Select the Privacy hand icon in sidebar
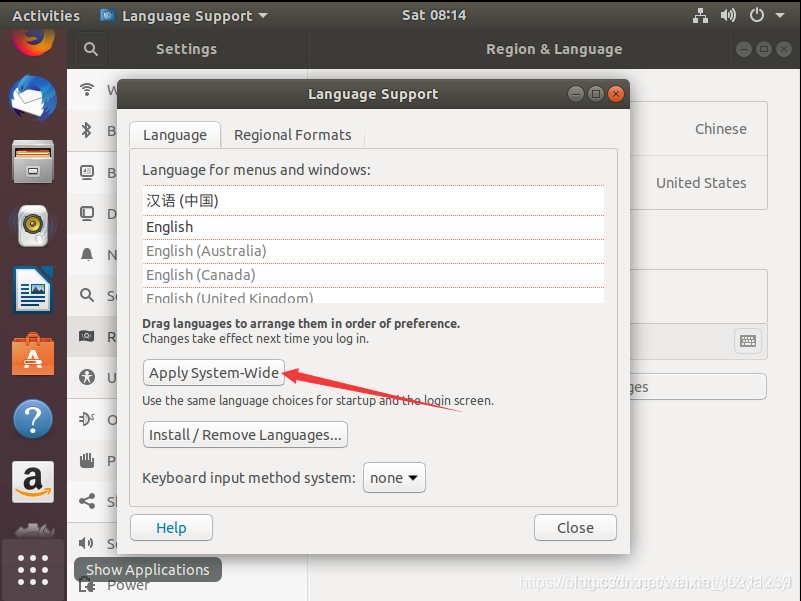 (87, 460)
